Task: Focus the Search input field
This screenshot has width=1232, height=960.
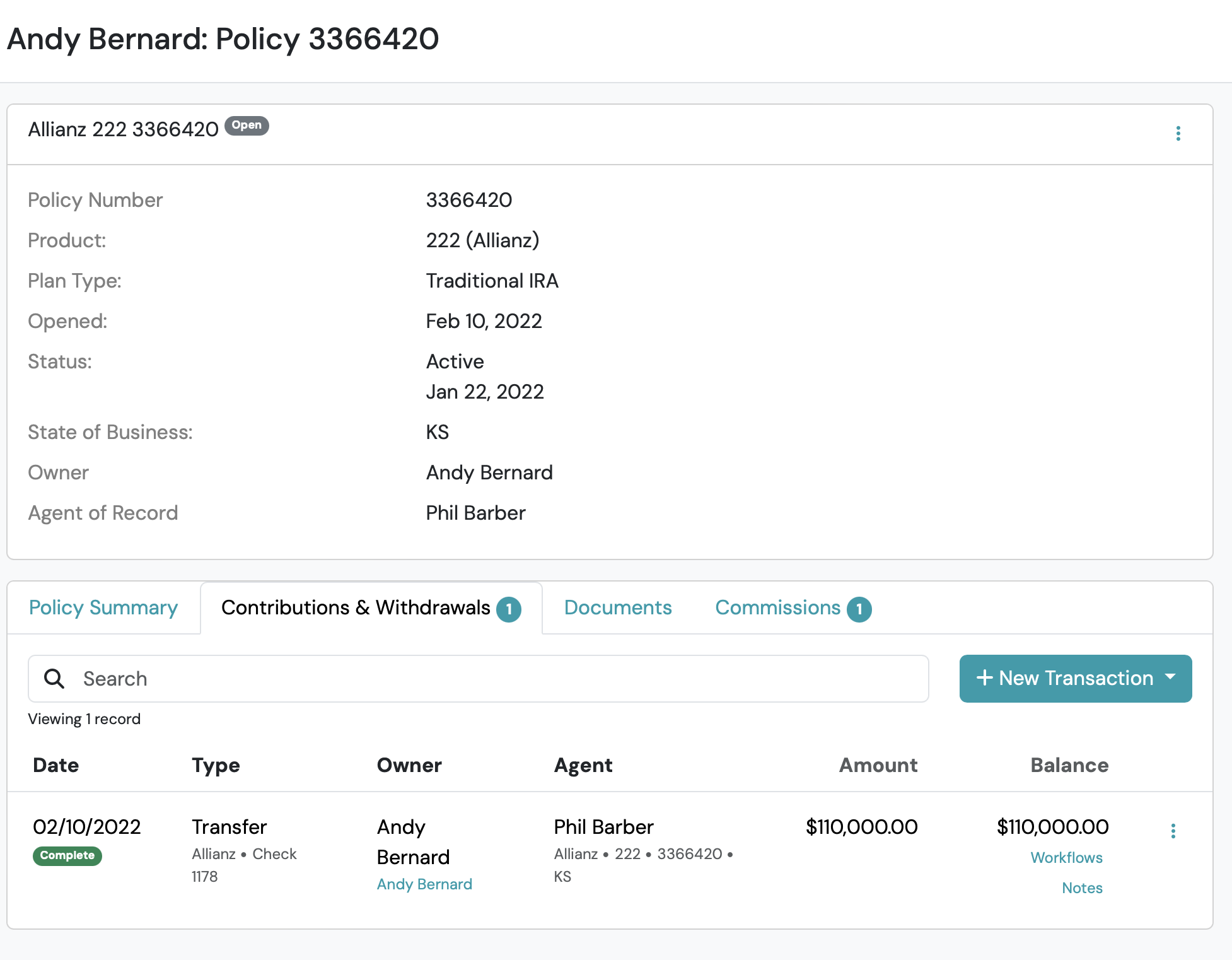Action: [x=479, y=679]
